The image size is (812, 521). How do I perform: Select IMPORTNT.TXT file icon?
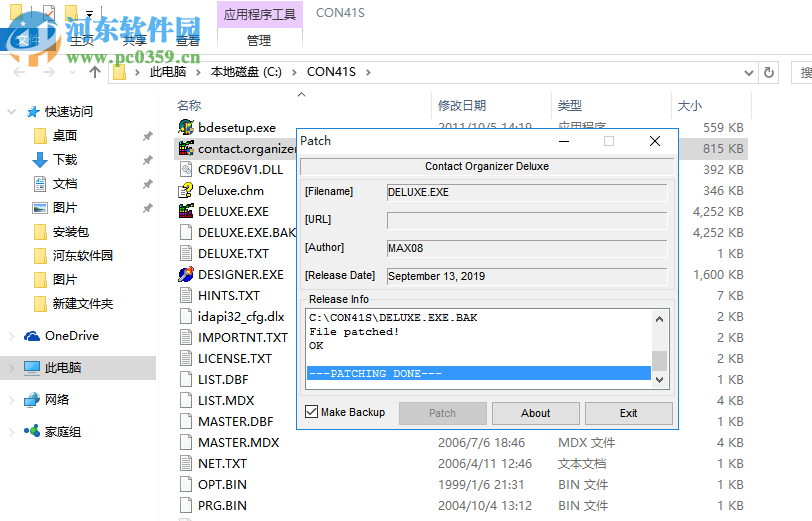(186, 337)
